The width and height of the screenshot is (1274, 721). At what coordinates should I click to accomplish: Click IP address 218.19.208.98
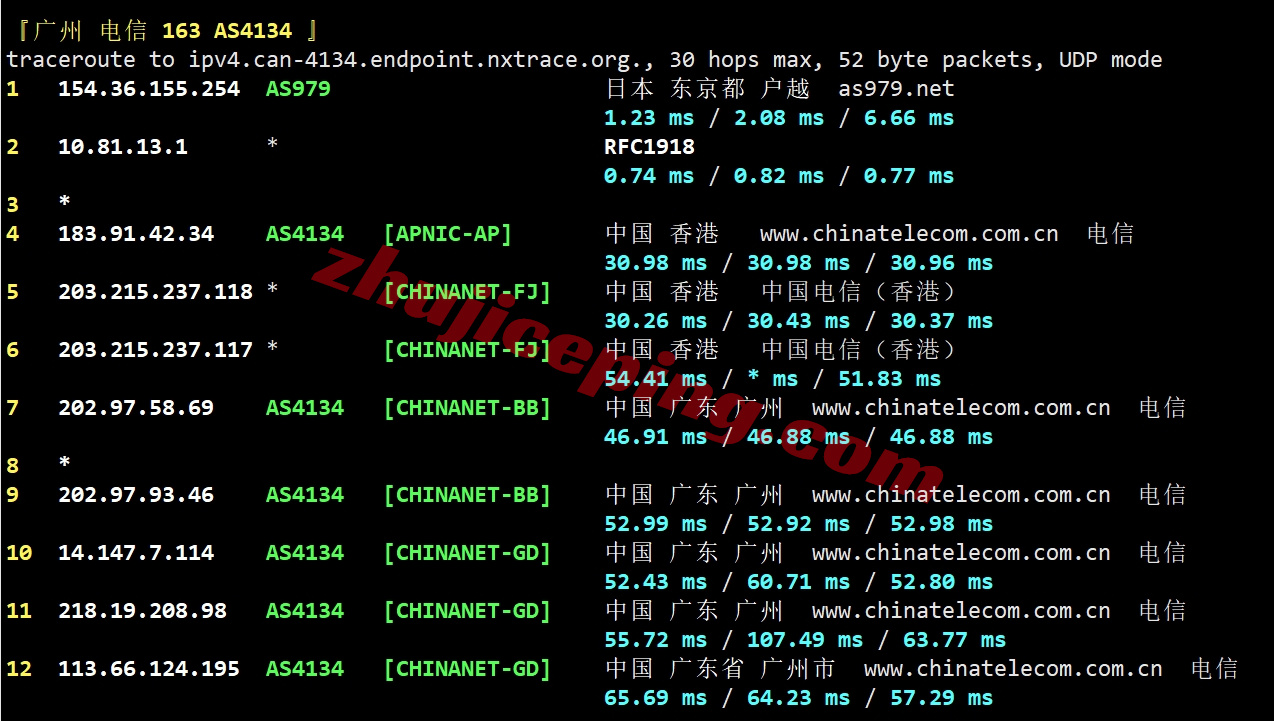(x=142, y=611)
